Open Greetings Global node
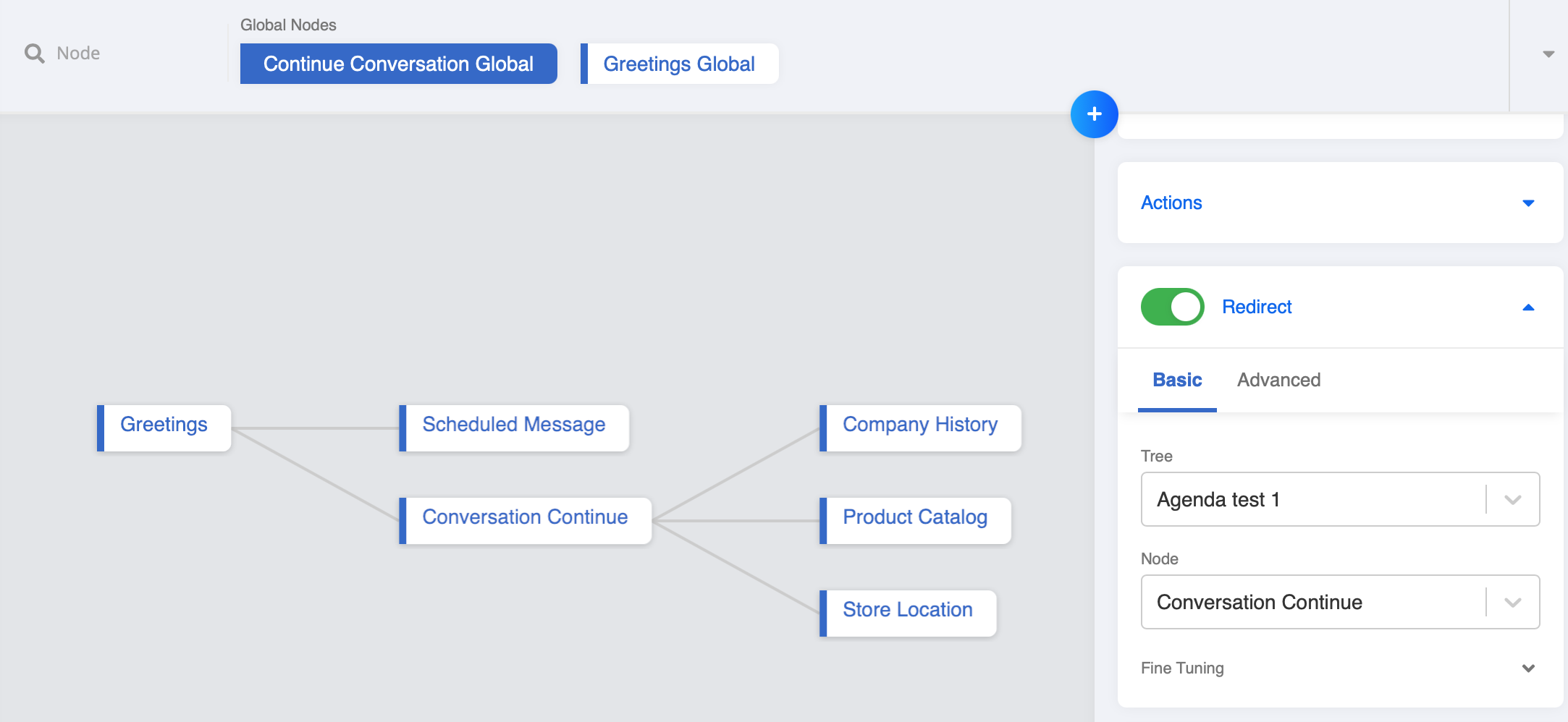 (679, 64)
